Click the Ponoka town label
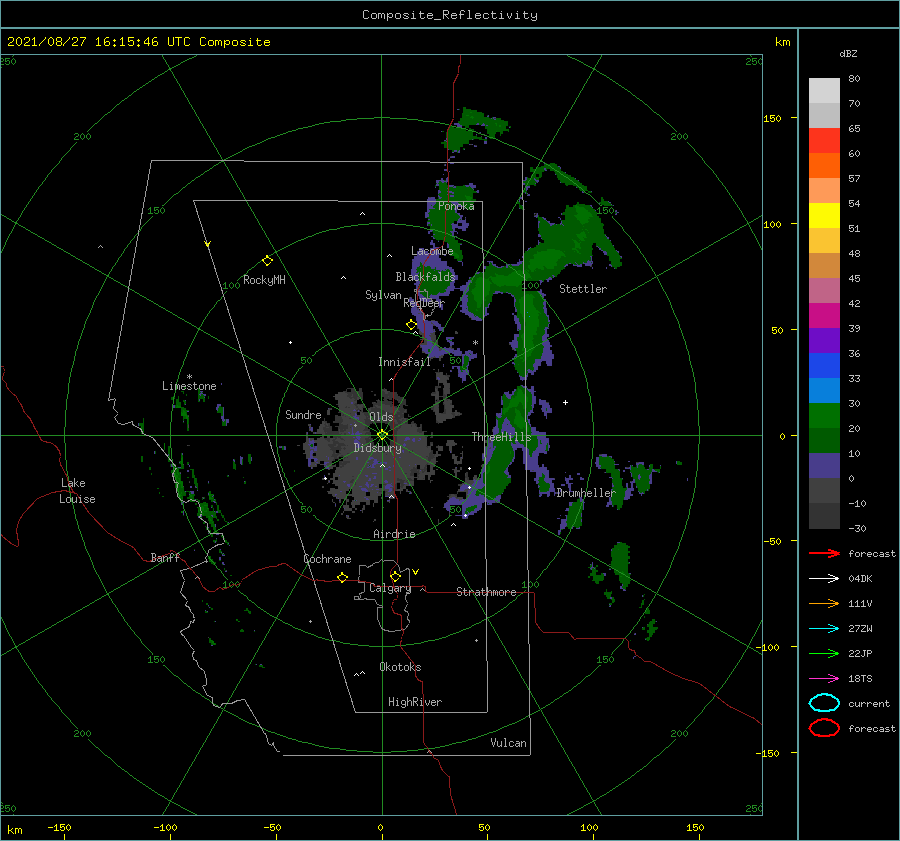The height and width of the screenshot is (841, 900). pyautogui.click(x=456, y=206)
